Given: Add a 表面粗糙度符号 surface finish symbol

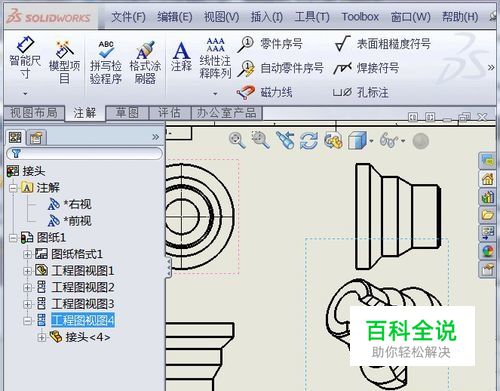Looking at the screenshot, I should [383, 44].
